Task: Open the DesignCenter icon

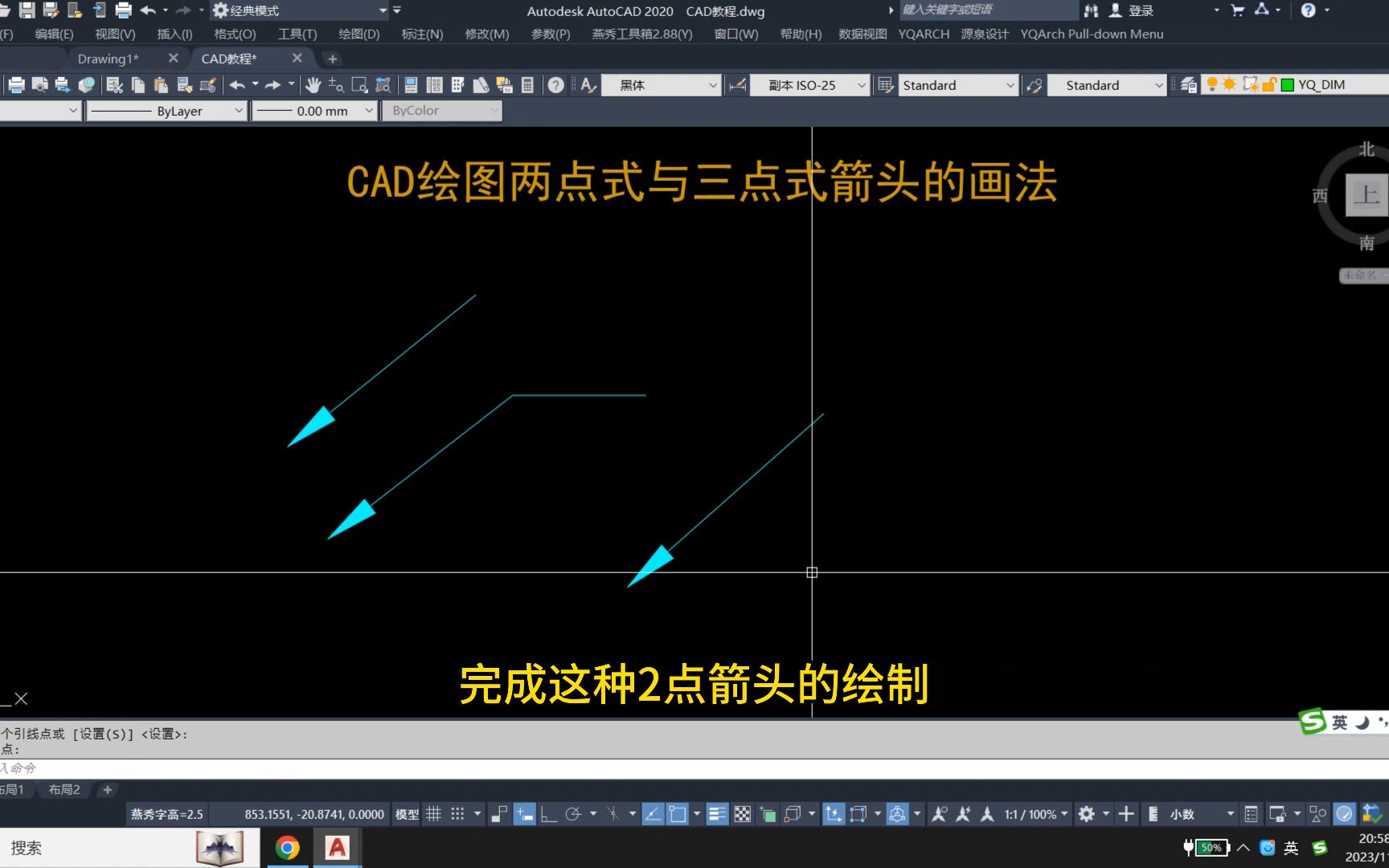Action: click(434, 85)
